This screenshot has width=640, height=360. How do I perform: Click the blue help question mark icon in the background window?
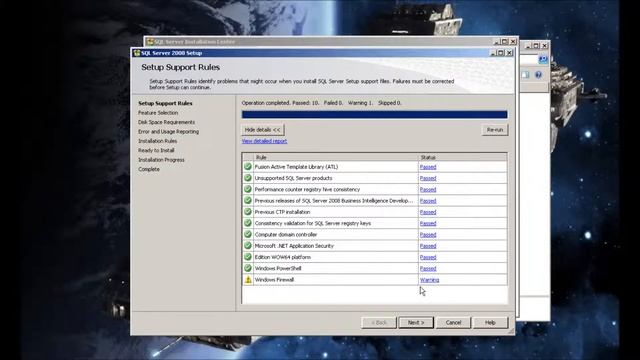pos(538,75)
